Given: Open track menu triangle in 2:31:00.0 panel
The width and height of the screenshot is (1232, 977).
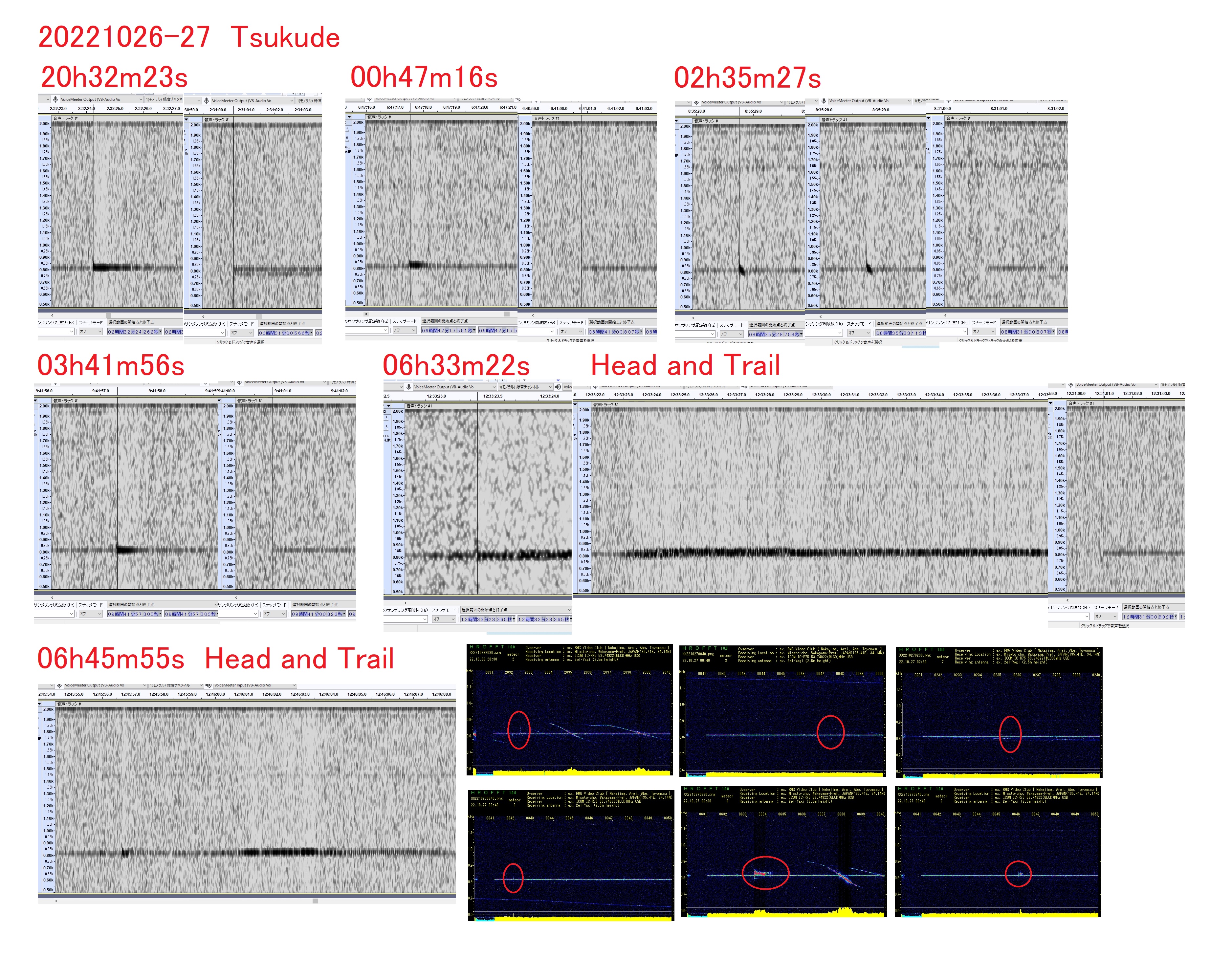Looking at the screenshot, I should pyautogui.click(x=186, y=120).
